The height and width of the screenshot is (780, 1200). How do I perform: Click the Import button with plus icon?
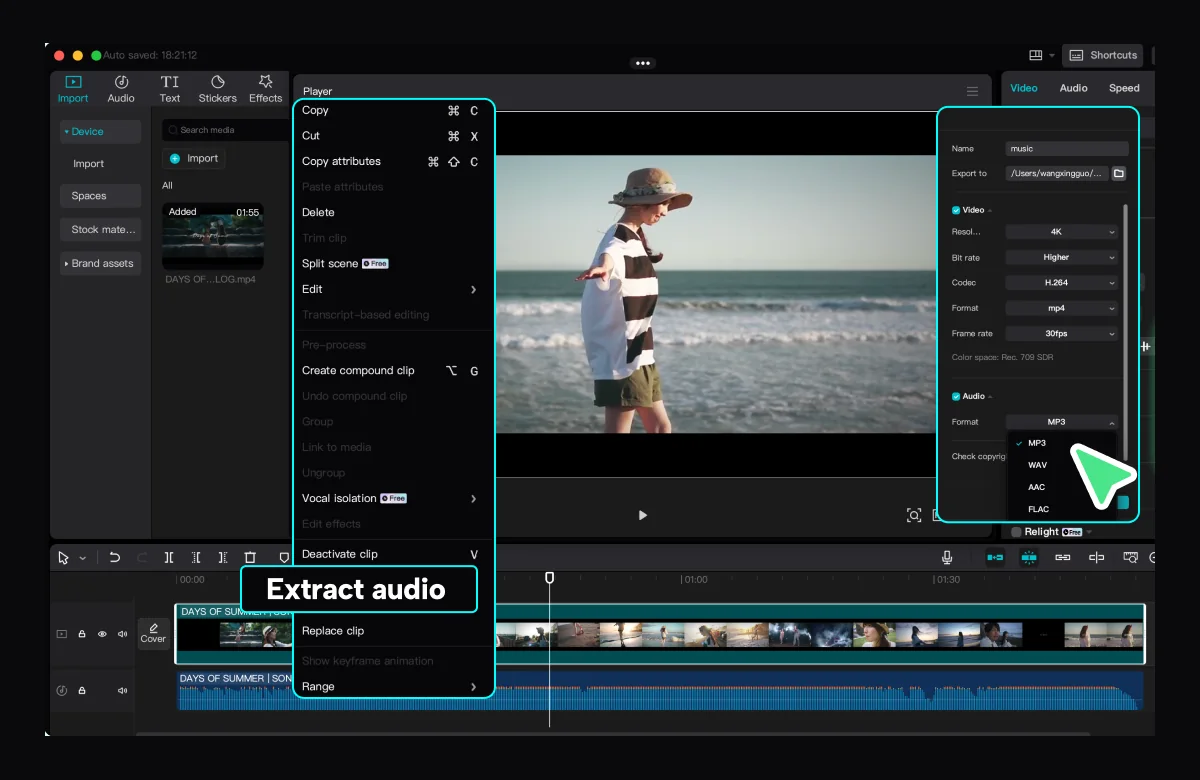click(194, 158)
